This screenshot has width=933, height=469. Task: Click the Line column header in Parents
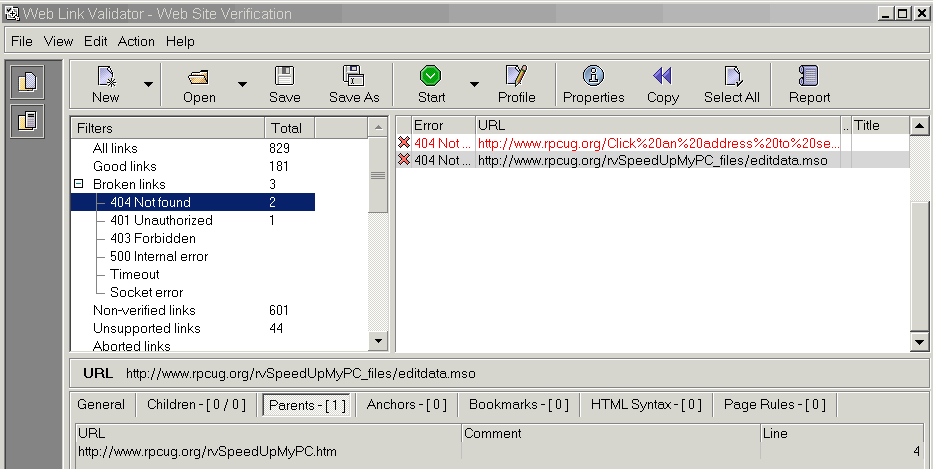(841, 433)
